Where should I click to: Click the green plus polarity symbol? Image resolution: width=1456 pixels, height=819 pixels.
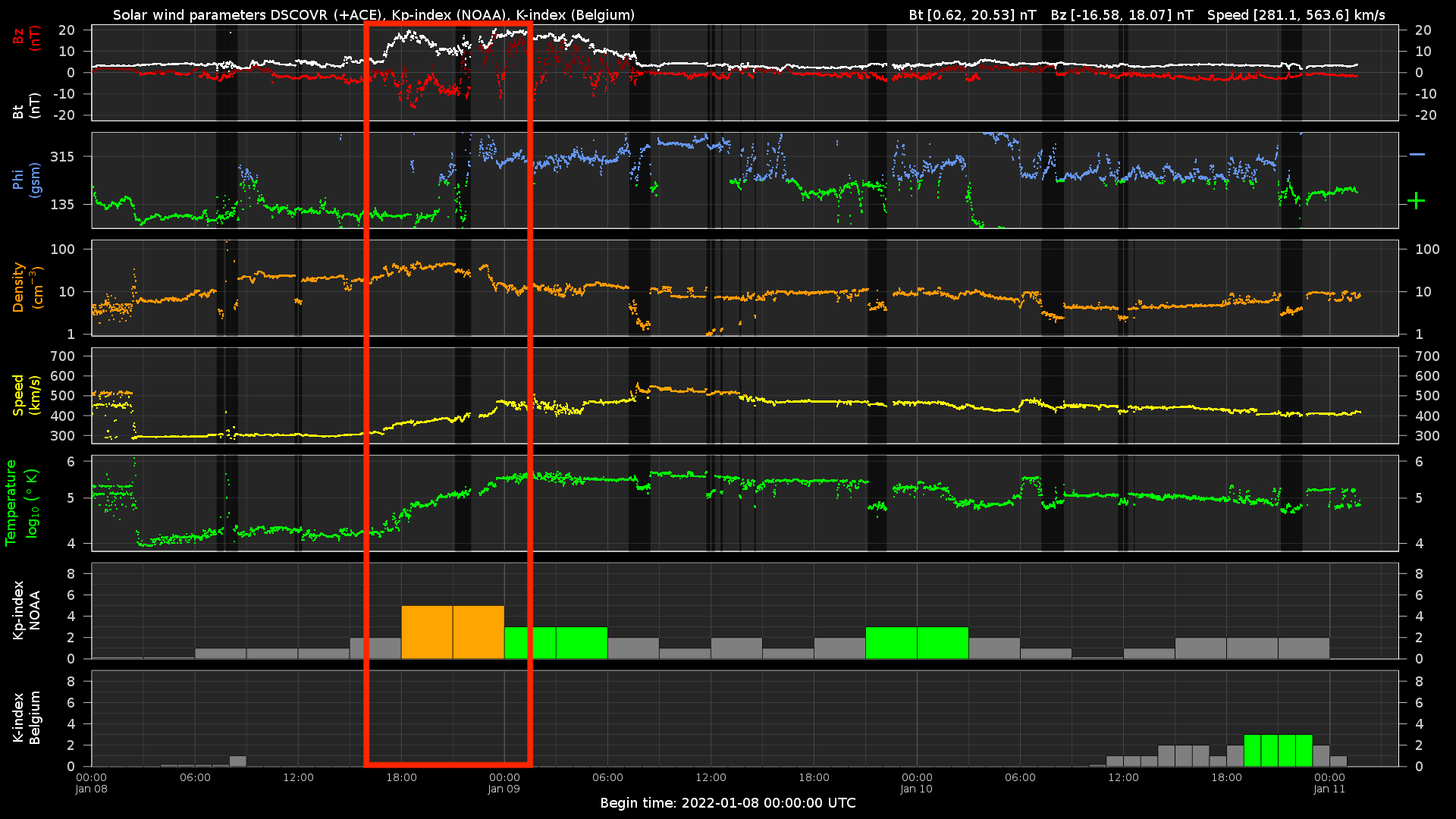pos(1416,201)
